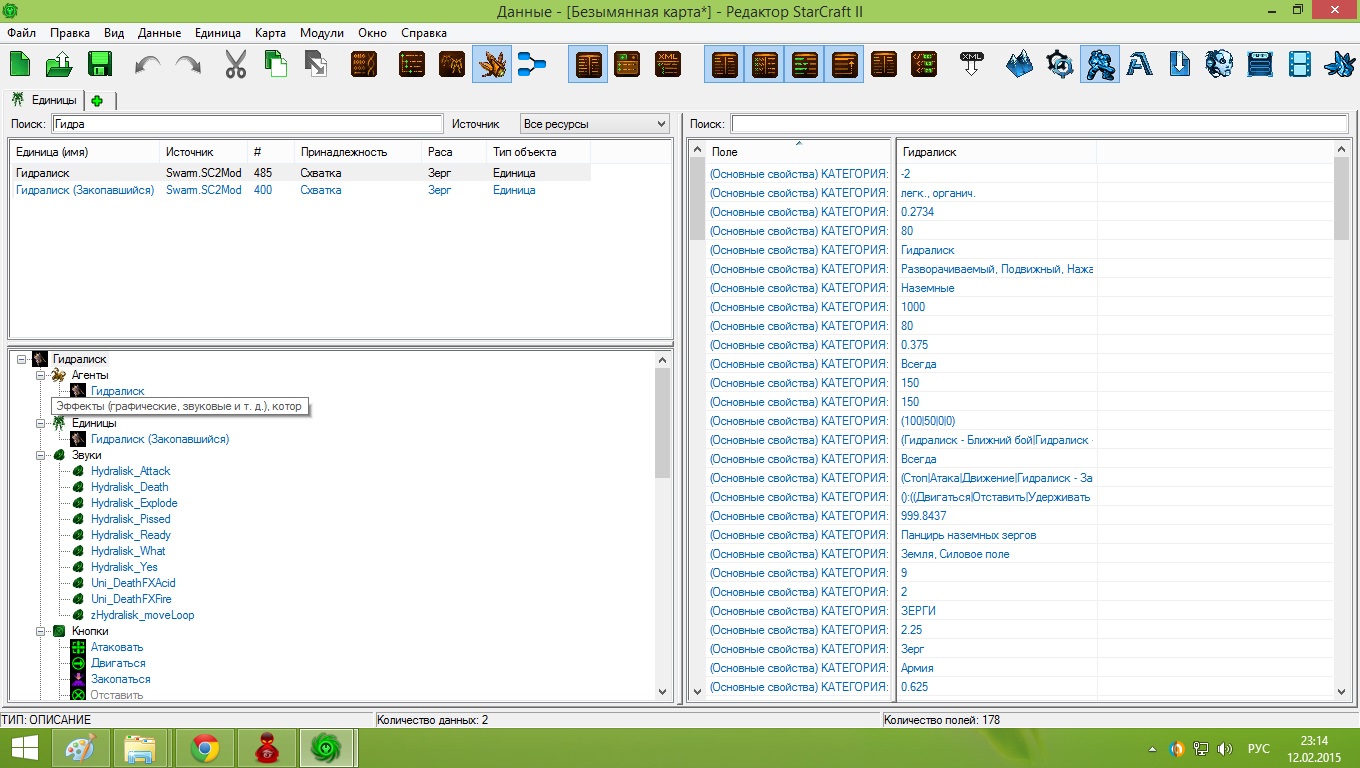Sort by the 'Раса' column header
Image resolution: width=1360 pixels, height=768 pixels.
pos(452,152)
